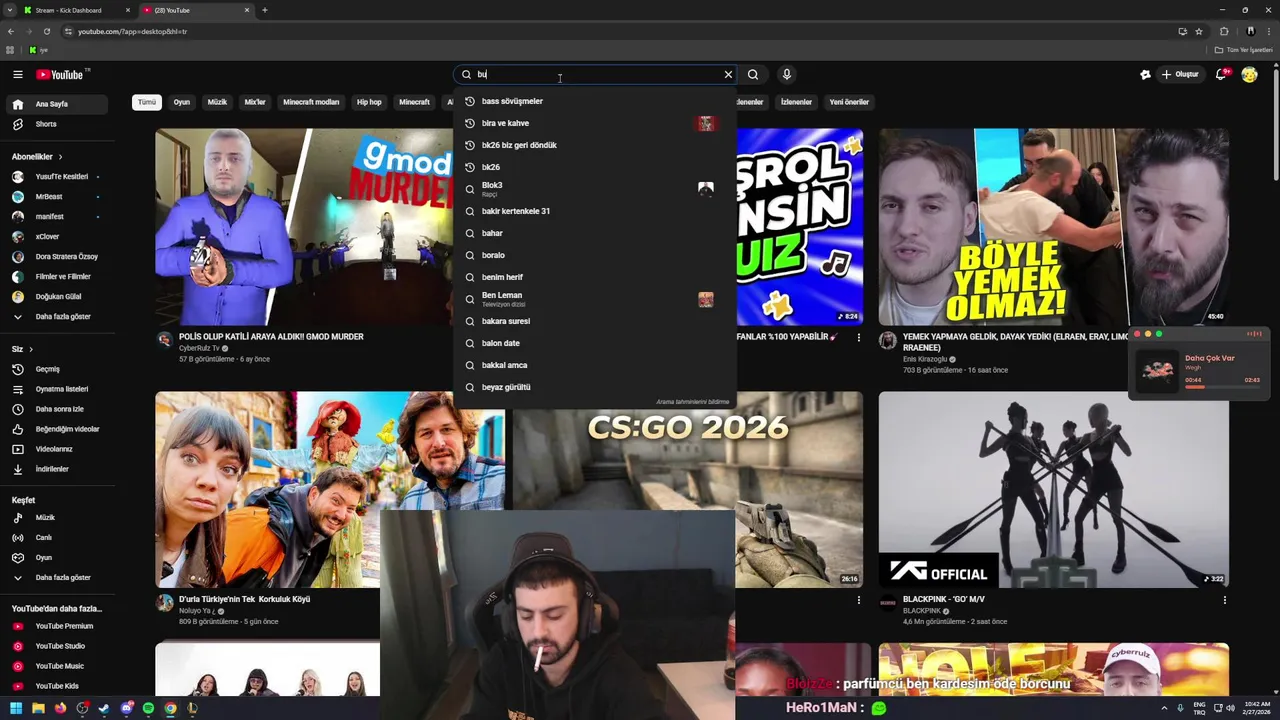Select the Tümü filter chip
The height and width of the screenshot is (720, 1280).
(147, 102)
